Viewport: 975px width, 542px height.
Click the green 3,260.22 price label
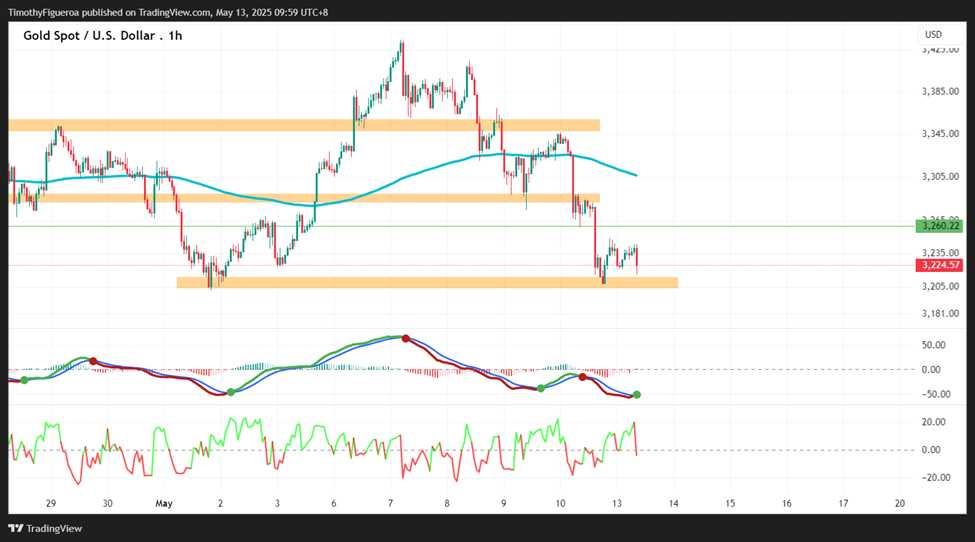[939, 226]
